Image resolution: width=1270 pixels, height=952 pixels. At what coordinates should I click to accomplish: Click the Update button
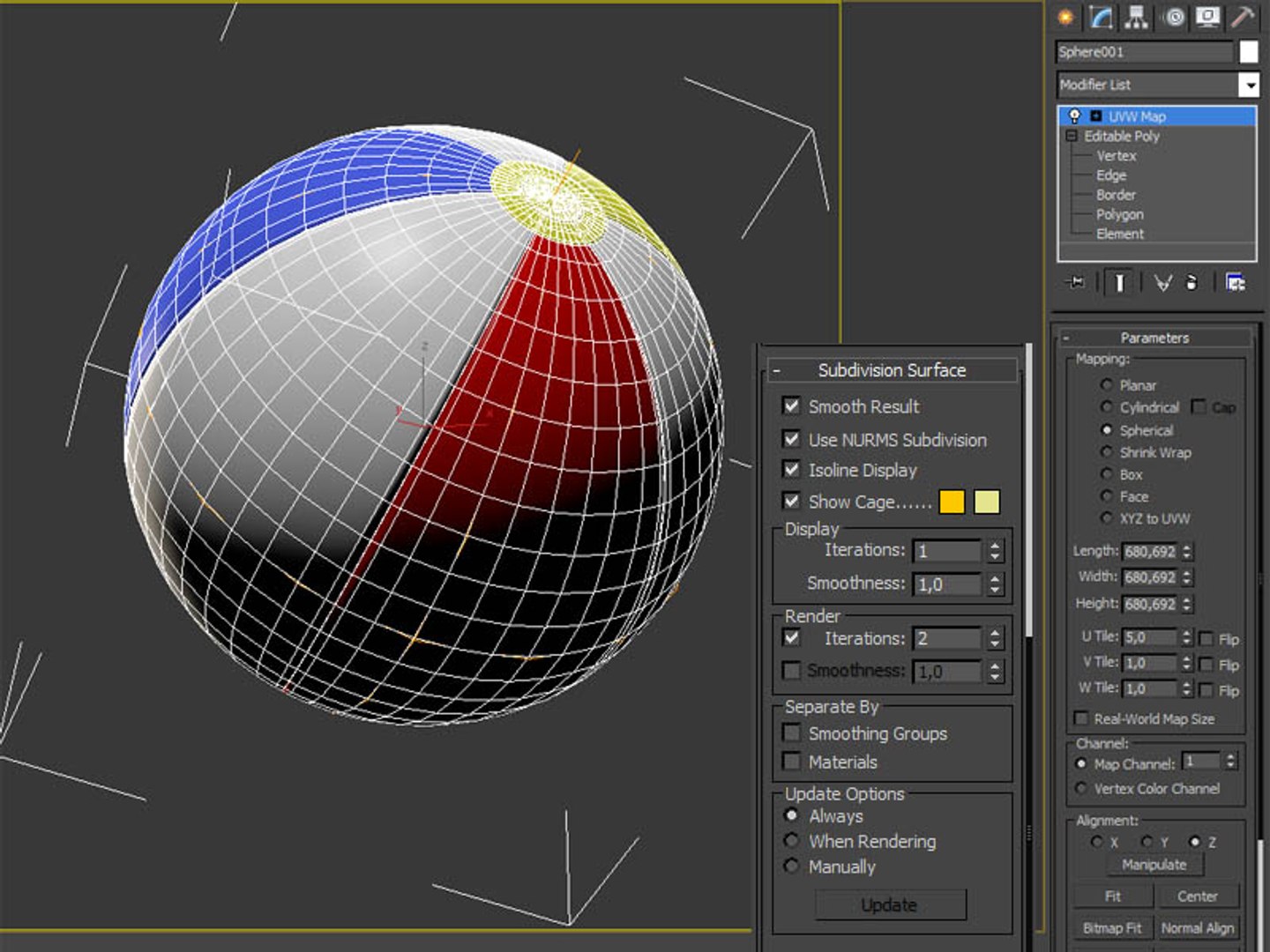[890, 905]
